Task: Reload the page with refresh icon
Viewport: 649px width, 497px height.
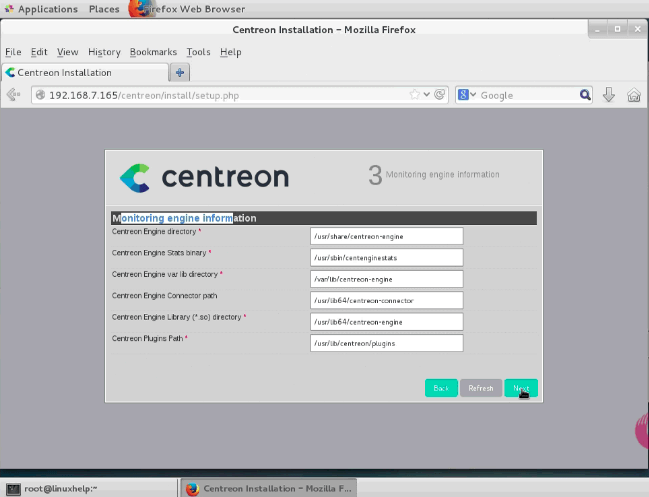Action: coord(440,95)
